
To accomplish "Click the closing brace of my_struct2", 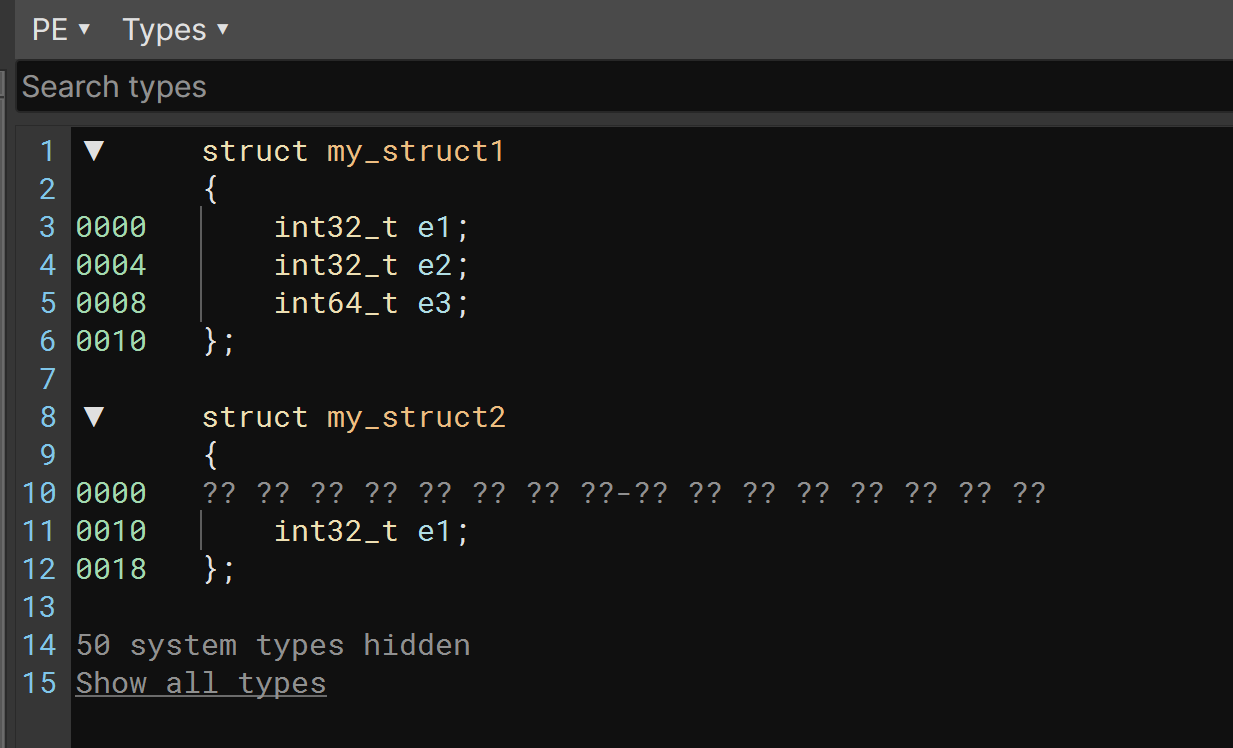I will (x=212, y=568).
